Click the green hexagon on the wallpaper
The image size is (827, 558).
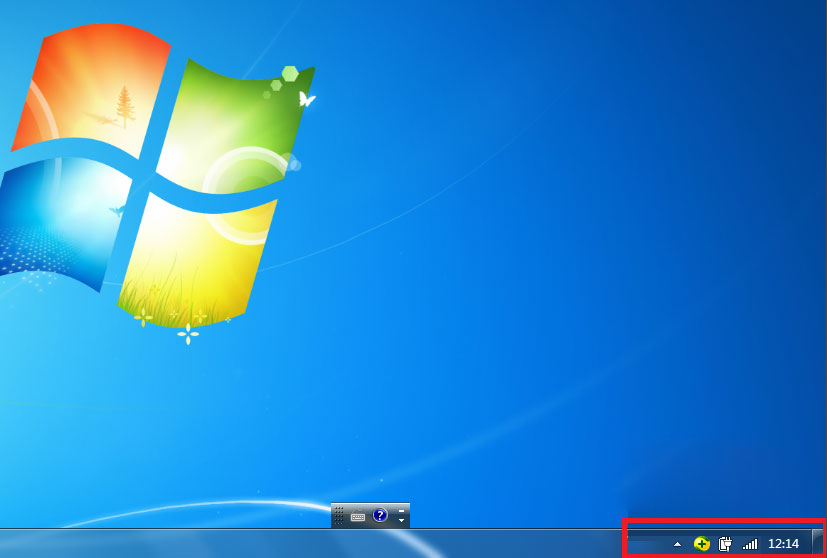click(x=290, y=73)
